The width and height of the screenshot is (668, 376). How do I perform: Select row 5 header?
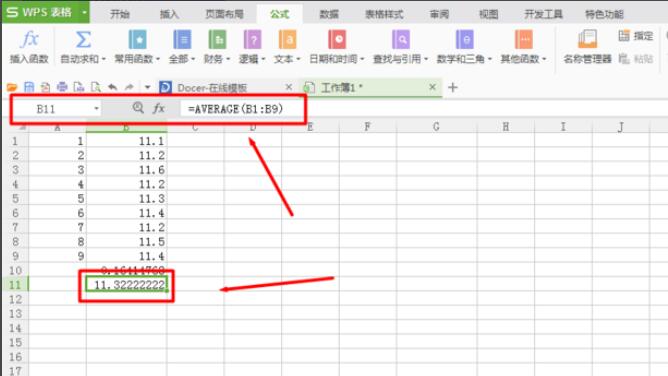tap(15, 198)
